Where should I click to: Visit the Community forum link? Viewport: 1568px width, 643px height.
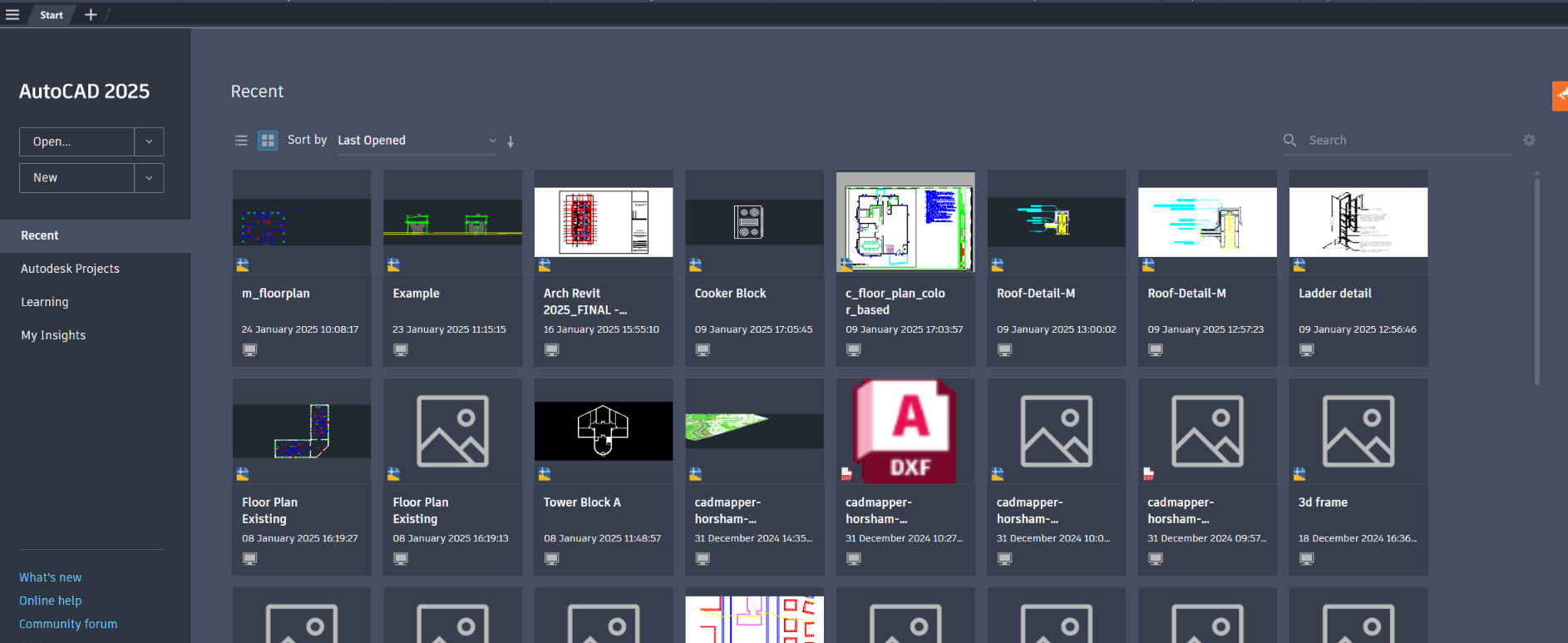pyautogui.click(x=68, y=624)
